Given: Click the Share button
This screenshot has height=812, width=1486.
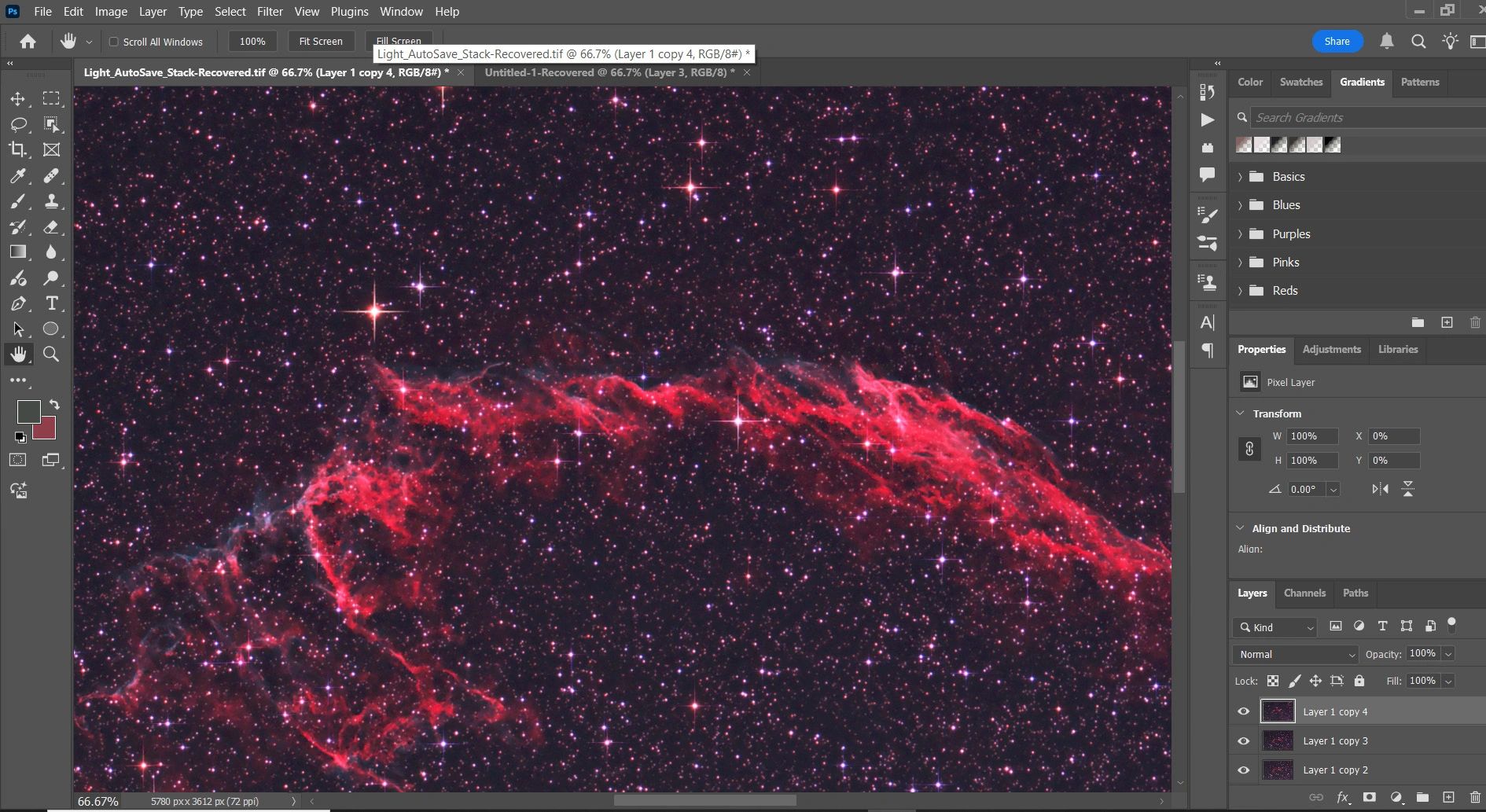Looking at the screenshot, I should point(1337,42).
